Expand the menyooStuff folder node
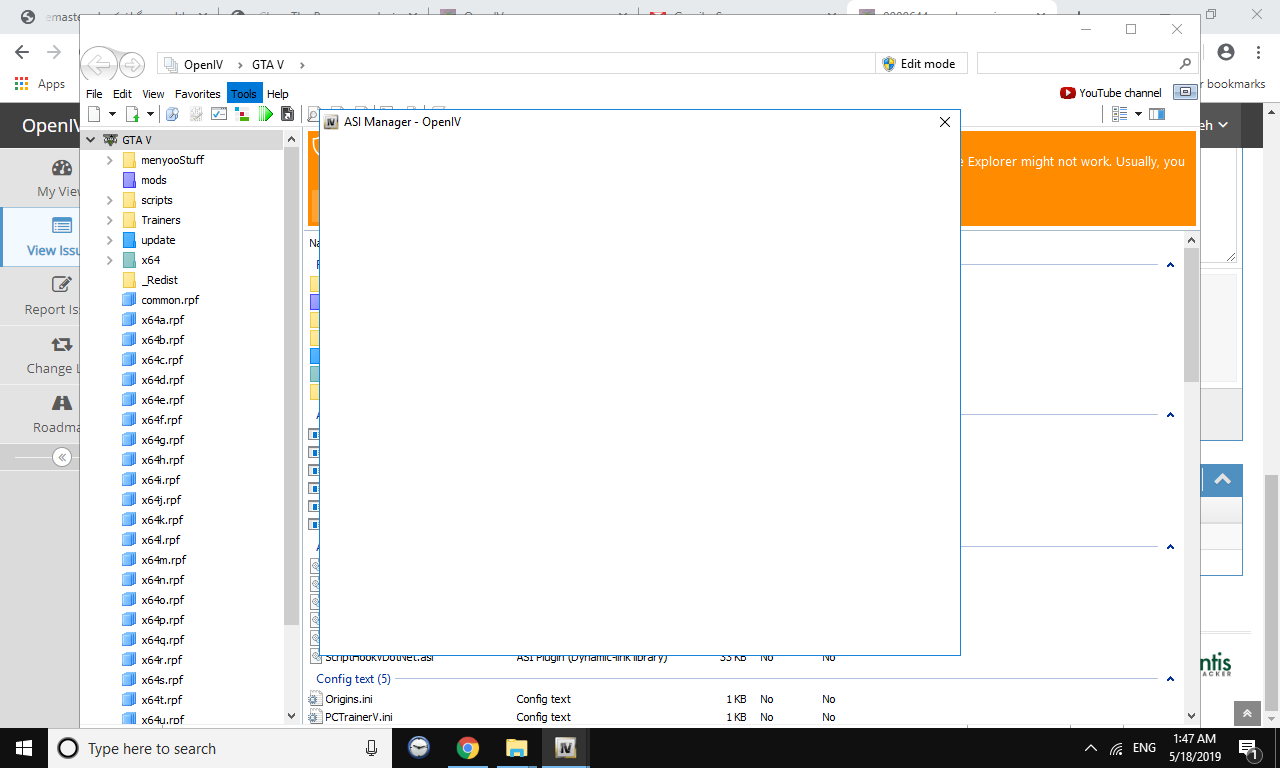Screen dimensions: 1280x768 click(110, 160)
